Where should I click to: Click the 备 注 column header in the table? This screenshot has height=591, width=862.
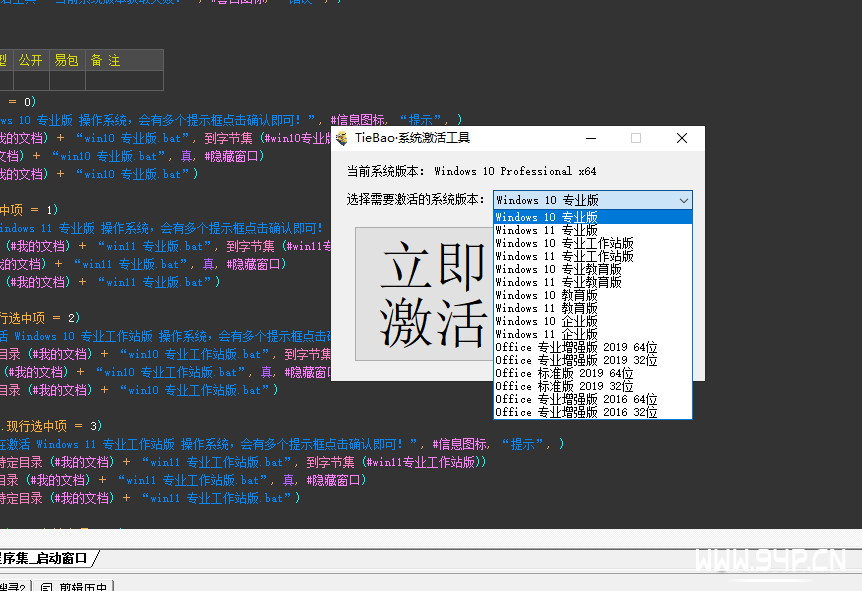(124, 60)
